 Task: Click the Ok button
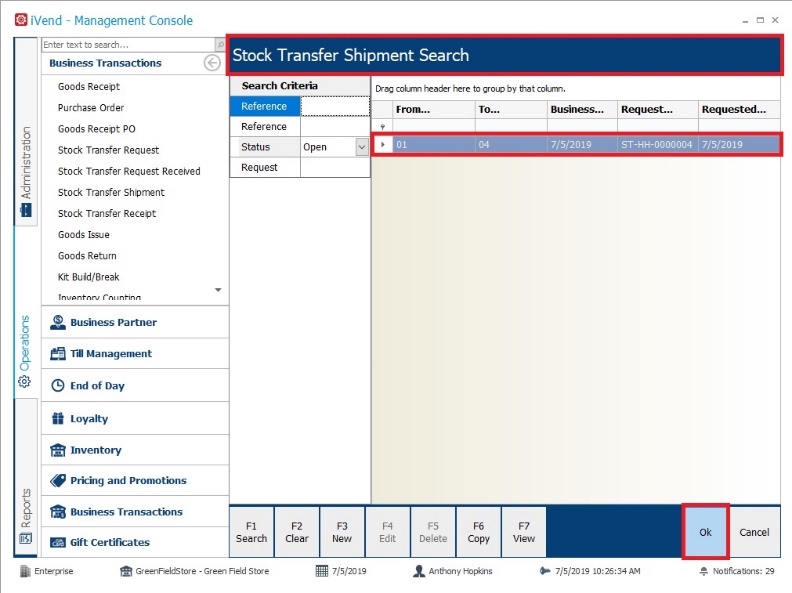pos(705,532)
